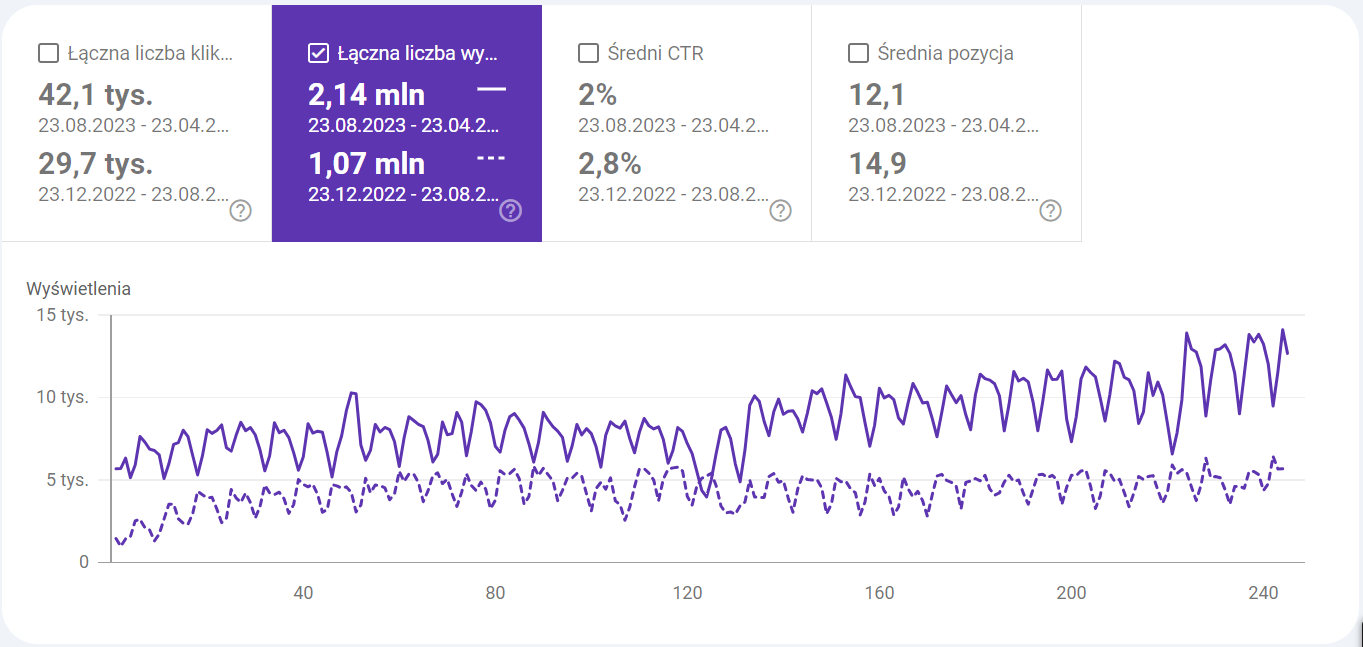Uncheck the Łączna liczba wyświetleń checkbox
This screenshot has width=1363, height=647.
click(318, 53)
